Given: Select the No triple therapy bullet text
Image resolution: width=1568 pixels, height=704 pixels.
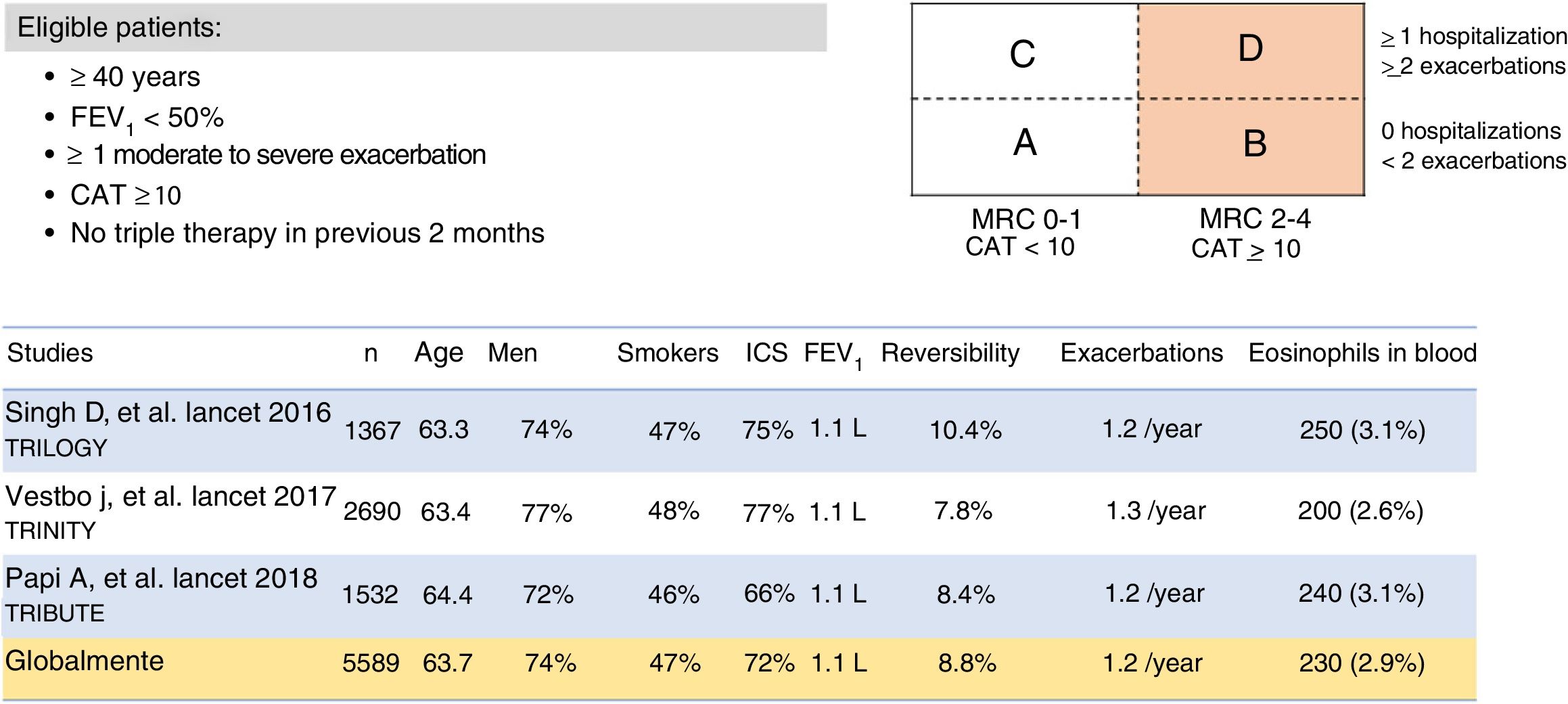Looking at the screenshot, I should pos(307,234).
